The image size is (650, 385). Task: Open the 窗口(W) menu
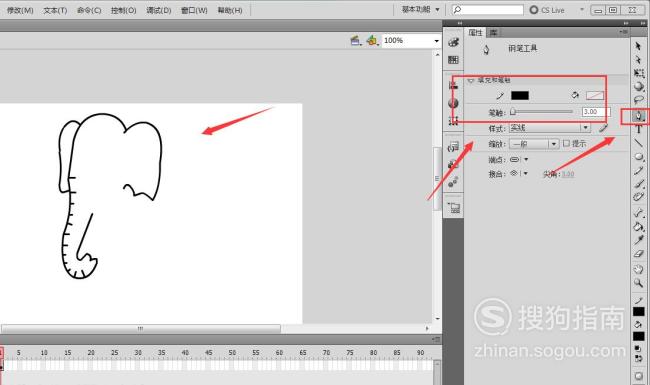(194, 10)
